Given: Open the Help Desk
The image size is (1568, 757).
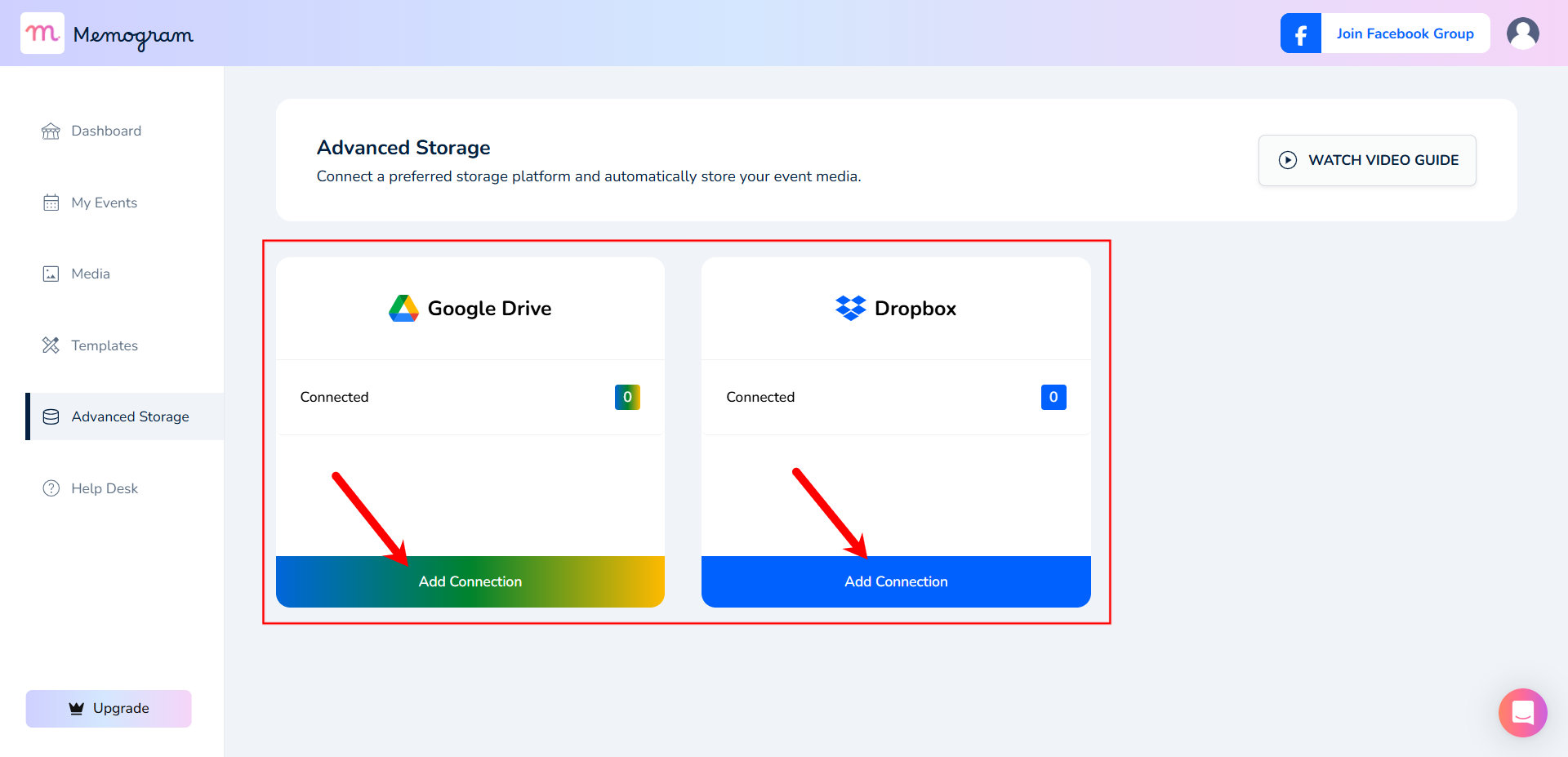Looking at the screenshot, I should click(105, 488).
